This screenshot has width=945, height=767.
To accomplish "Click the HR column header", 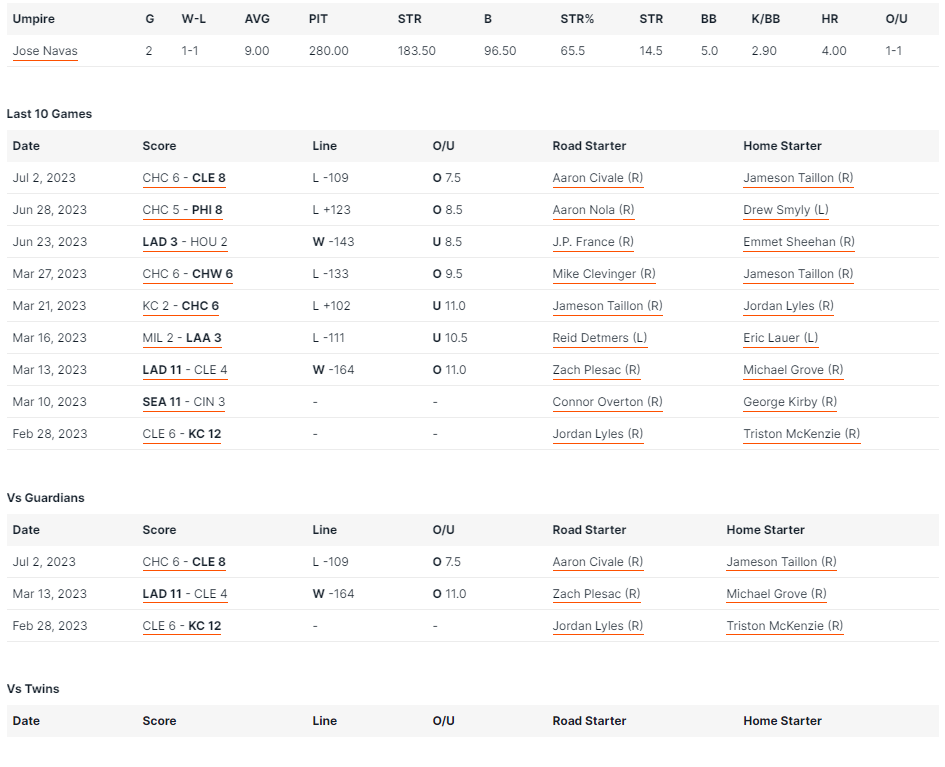I will 830,19.
